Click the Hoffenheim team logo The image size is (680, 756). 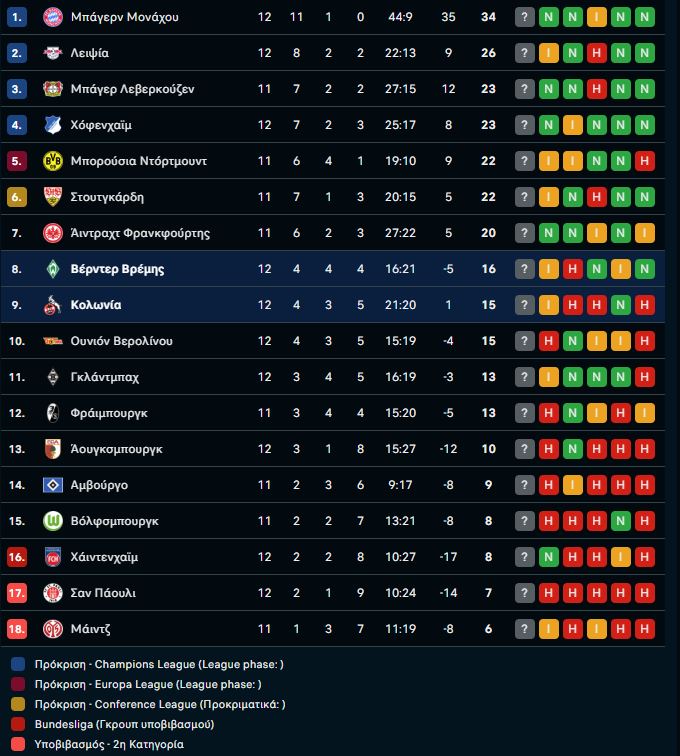53,125
